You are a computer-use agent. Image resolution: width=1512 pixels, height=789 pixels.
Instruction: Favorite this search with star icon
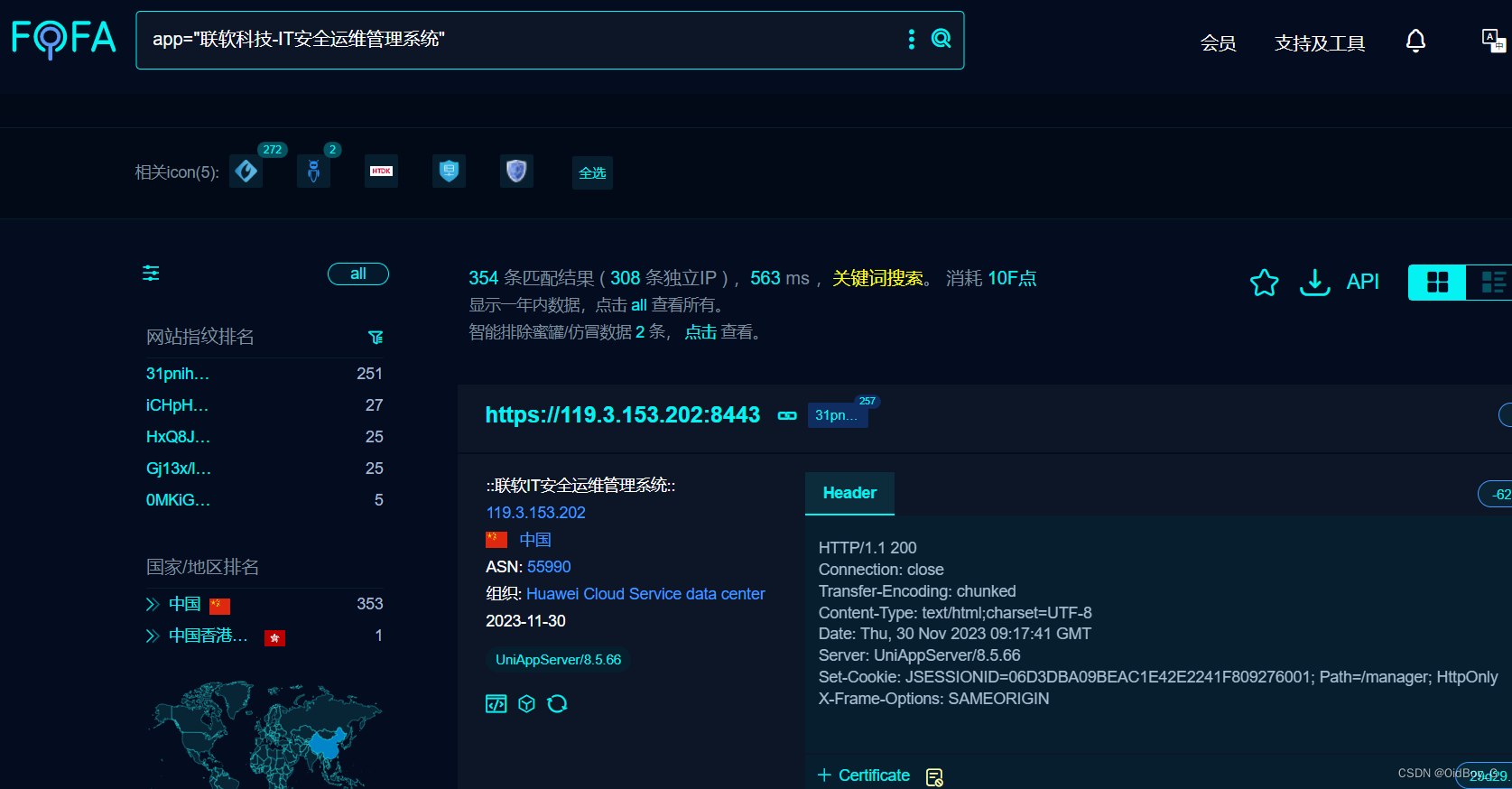point(1264,283)
